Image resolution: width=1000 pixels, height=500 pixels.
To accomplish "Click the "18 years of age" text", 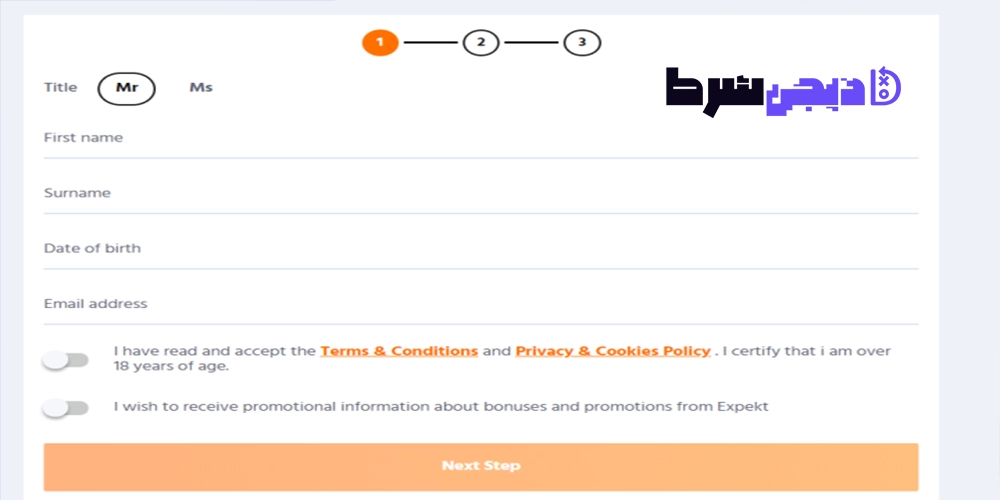I will pos(171,367).
